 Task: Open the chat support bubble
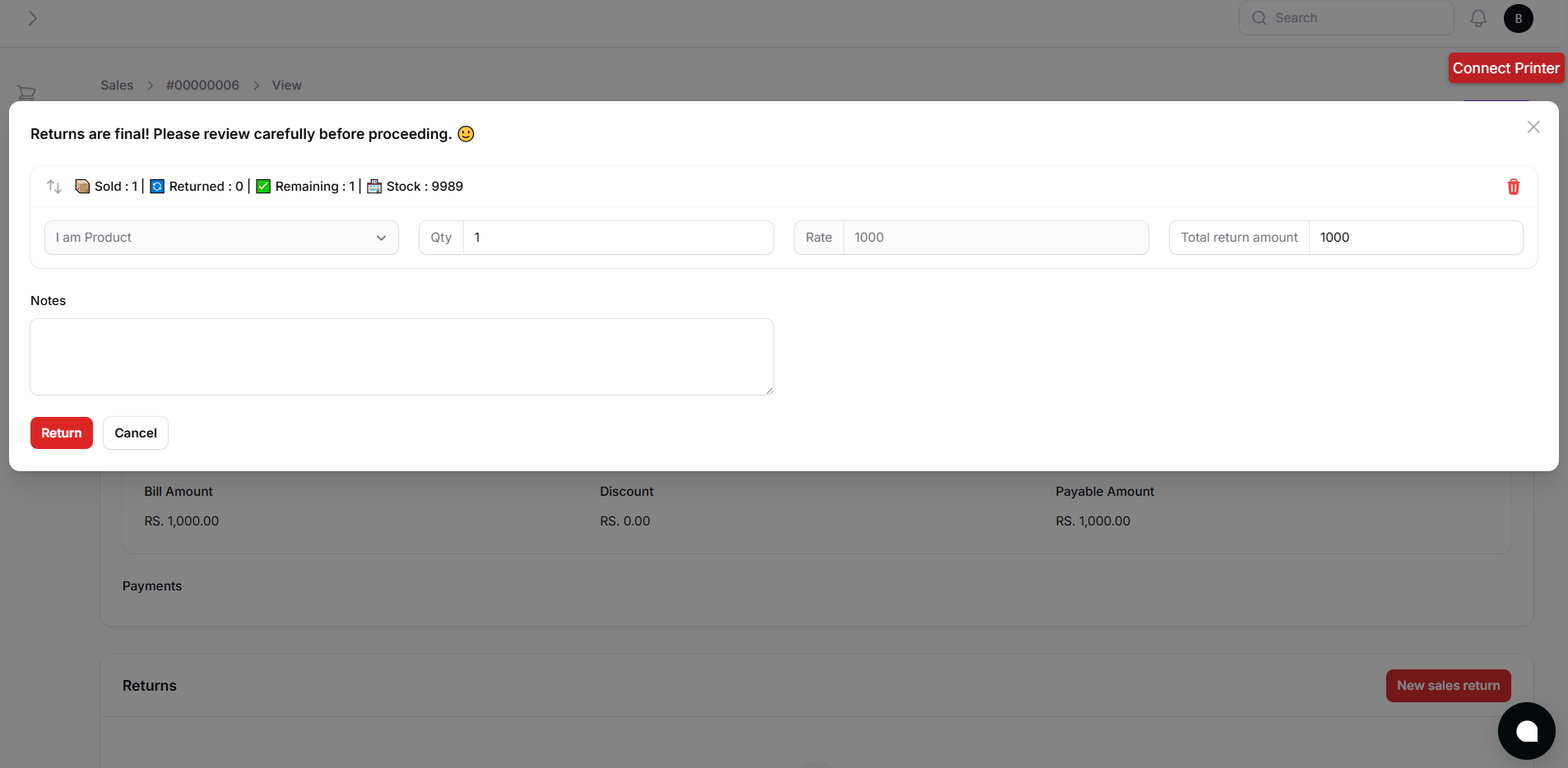1527,731
